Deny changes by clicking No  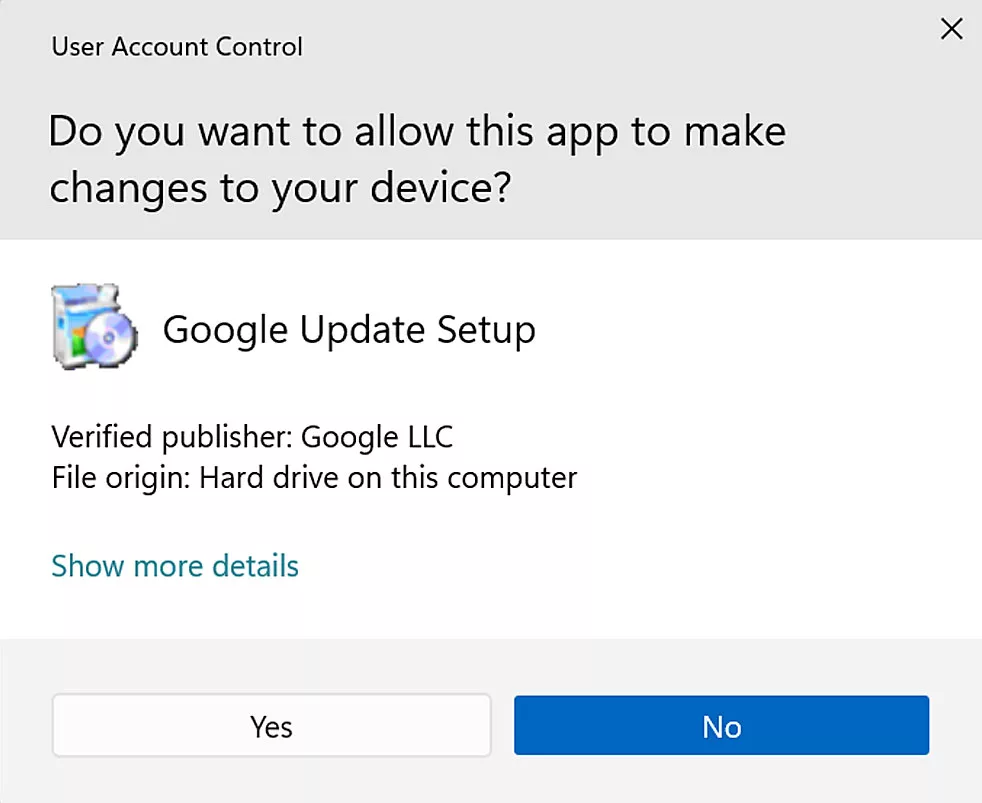point(720,726)
